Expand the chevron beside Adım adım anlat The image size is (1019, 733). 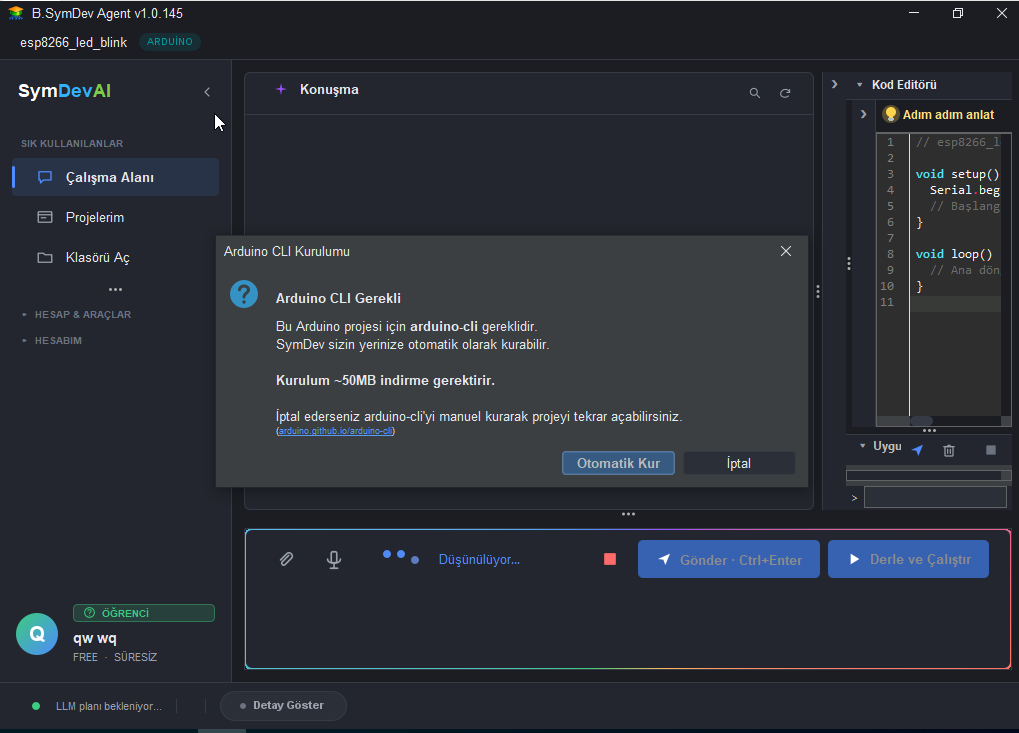coord(863,114)
